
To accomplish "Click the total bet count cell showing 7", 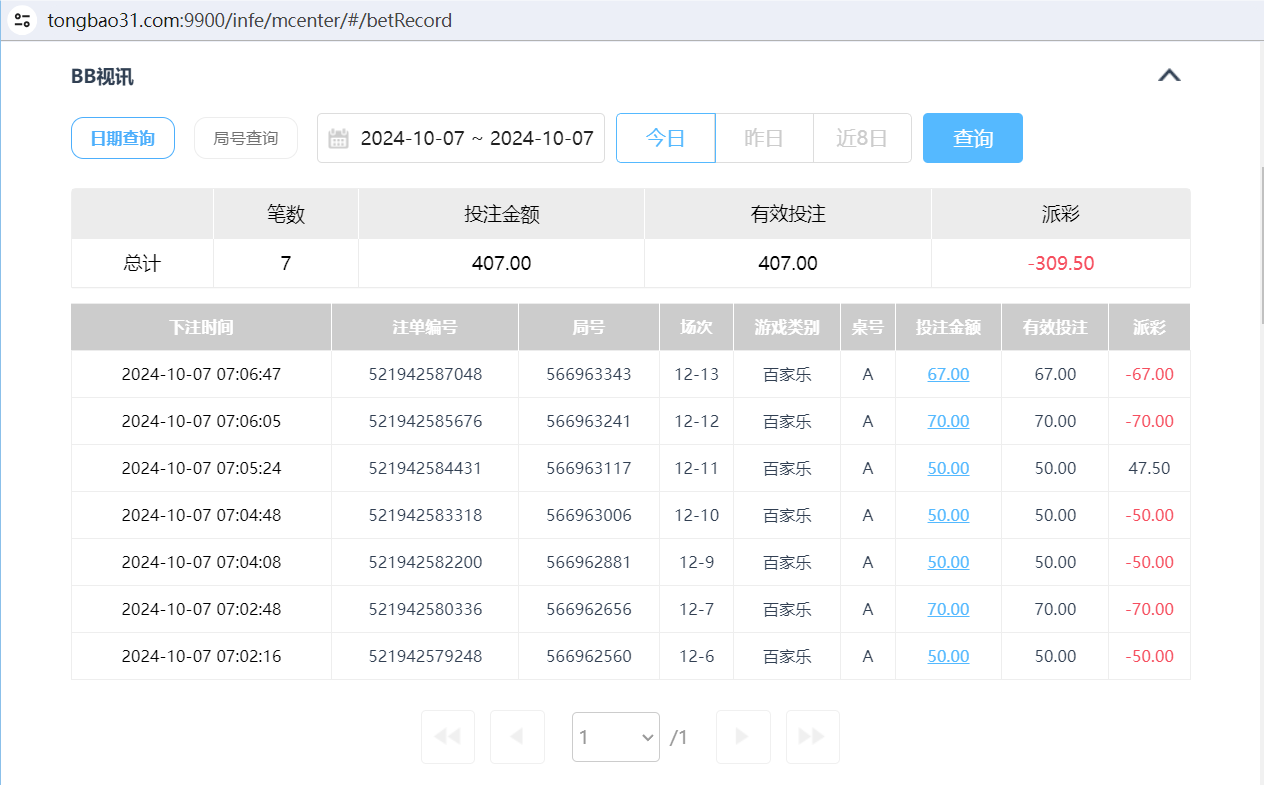I will click(x=285, y=263).
